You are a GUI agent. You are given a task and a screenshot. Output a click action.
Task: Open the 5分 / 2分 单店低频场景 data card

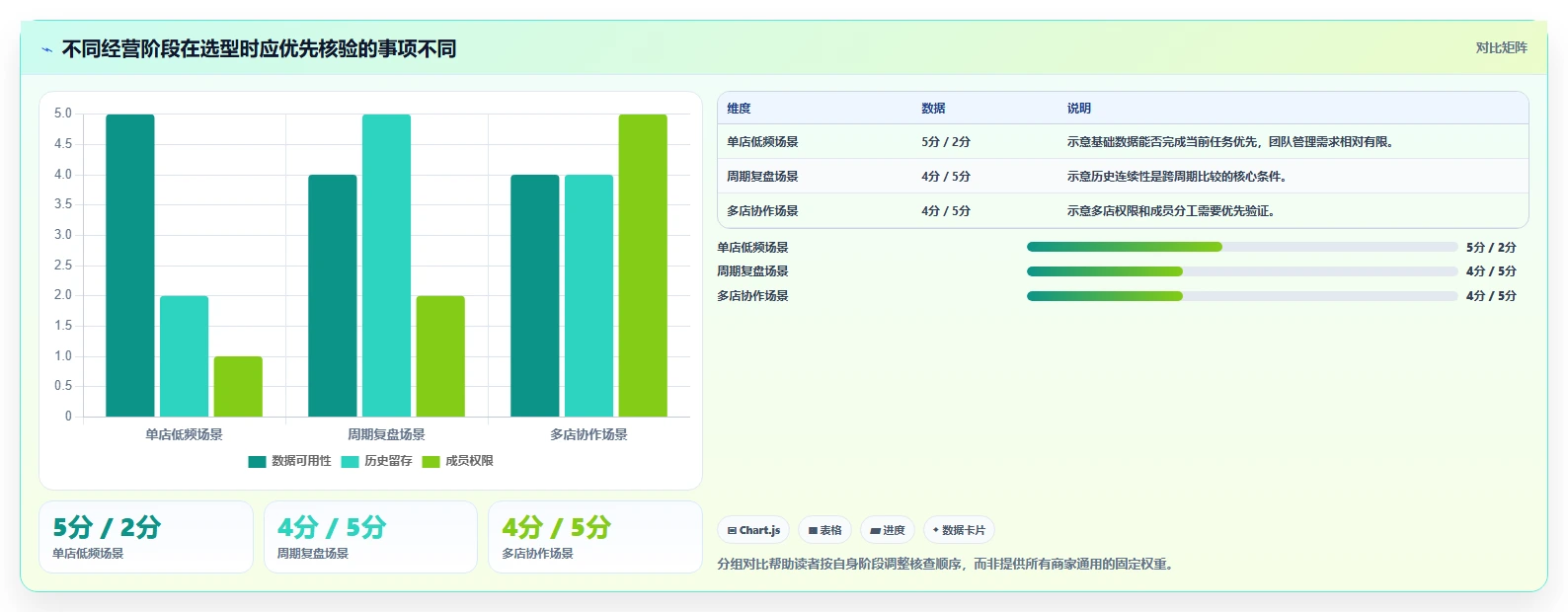click(x=146, y=537)
